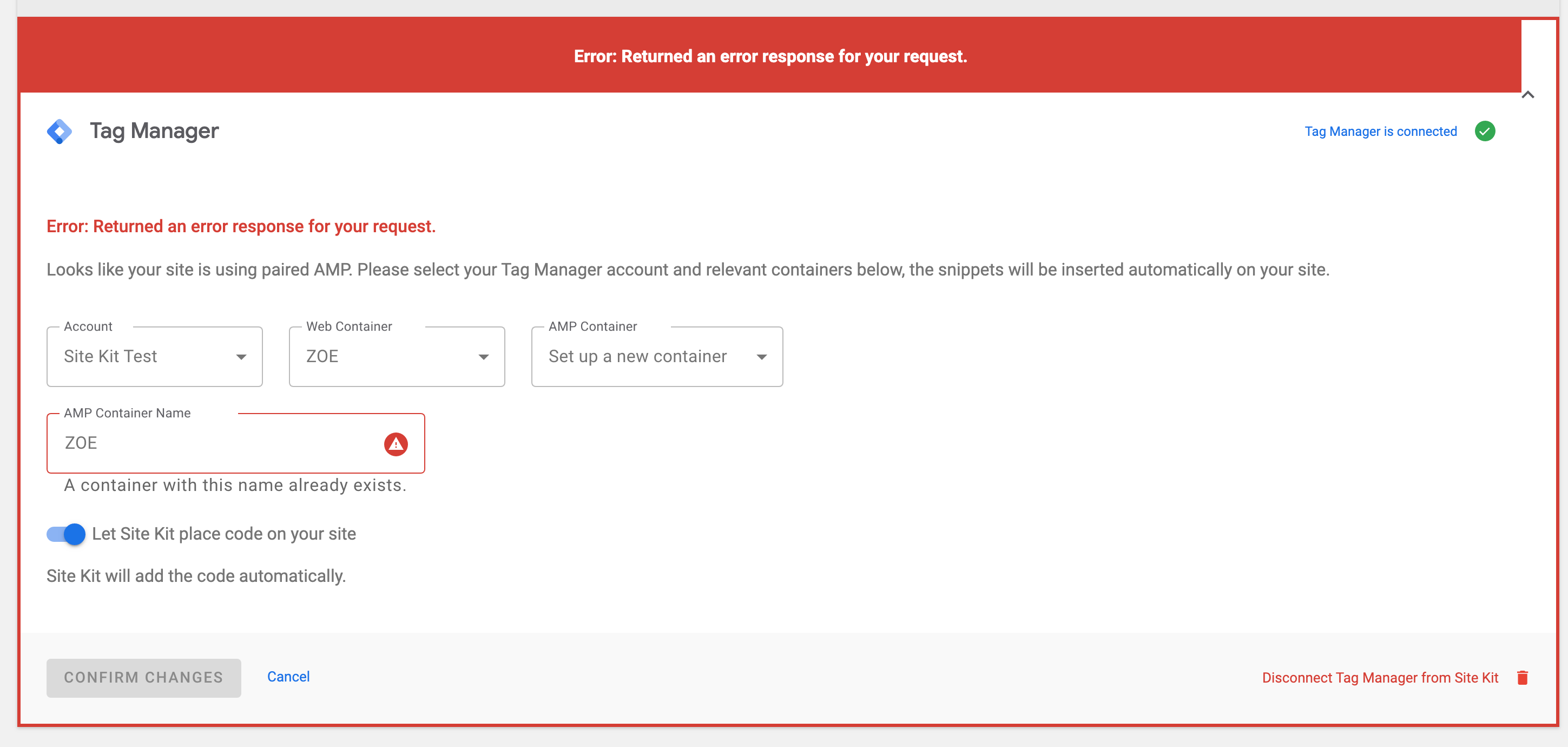This screenshot has height=747, width=1568.
Task: Click the checkmark status indicator top right
Action: click(1485, 131)
